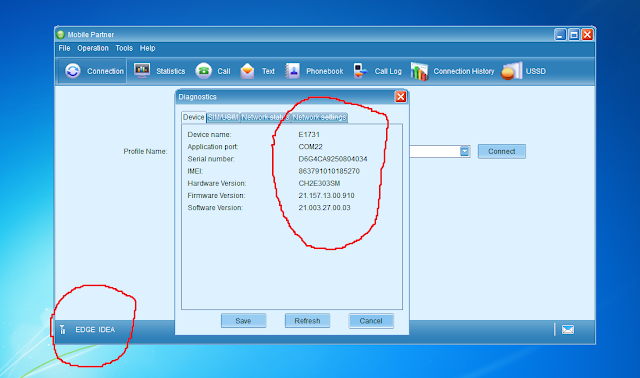Switch to the Network settings tab
The image size is (640, 378).
pos(319,118)
